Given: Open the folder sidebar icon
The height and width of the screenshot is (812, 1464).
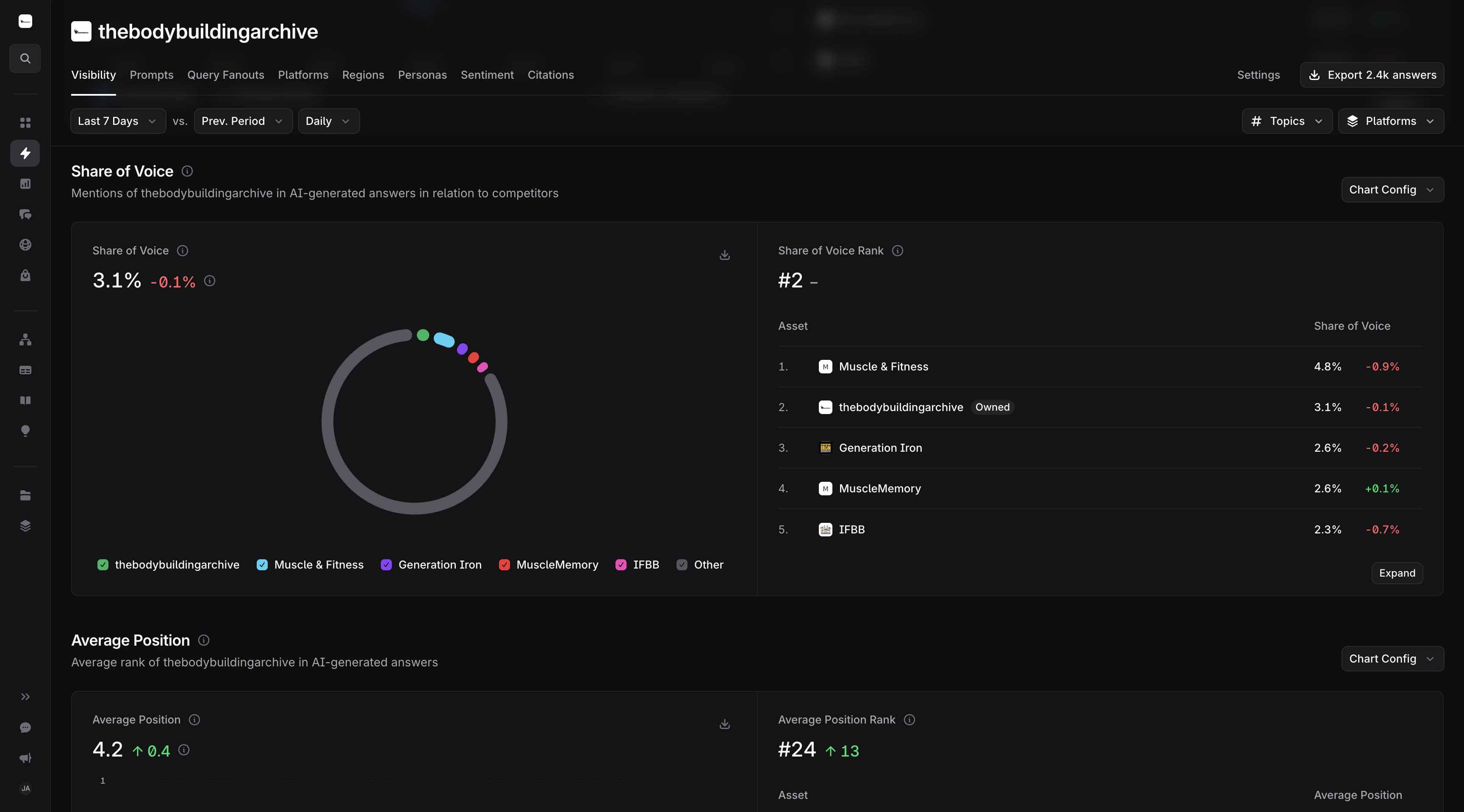Looking at the screenshot, I should [25, 496].
